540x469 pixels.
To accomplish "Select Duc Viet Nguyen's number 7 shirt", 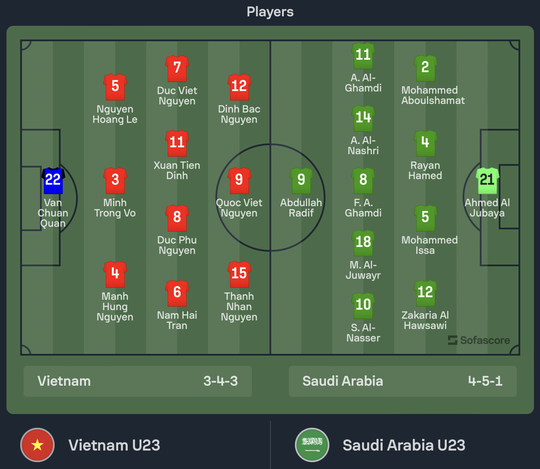I will 177,69.
